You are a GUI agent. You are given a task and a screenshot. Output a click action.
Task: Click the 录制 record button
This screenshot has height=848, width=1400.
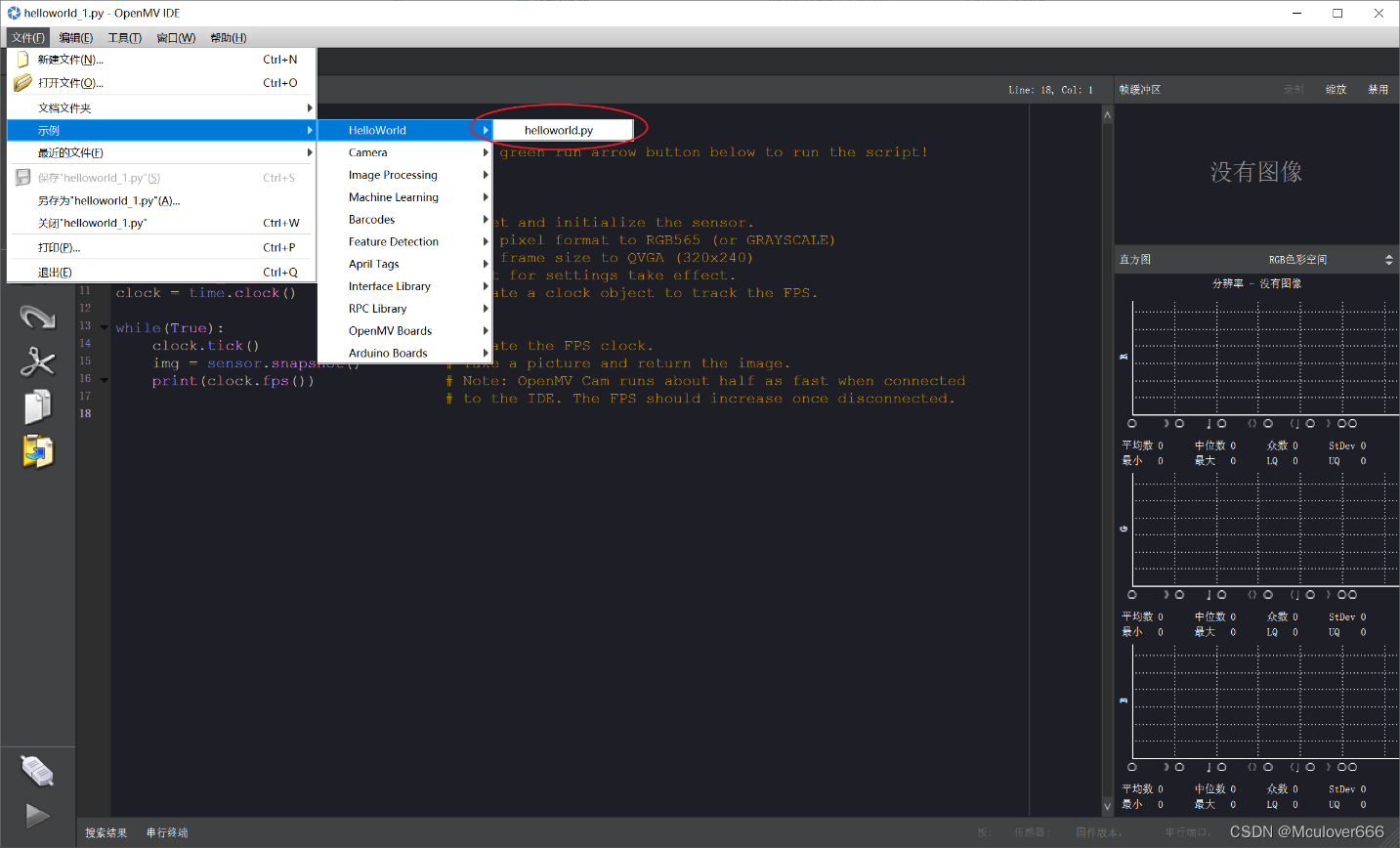[1294, 89]
